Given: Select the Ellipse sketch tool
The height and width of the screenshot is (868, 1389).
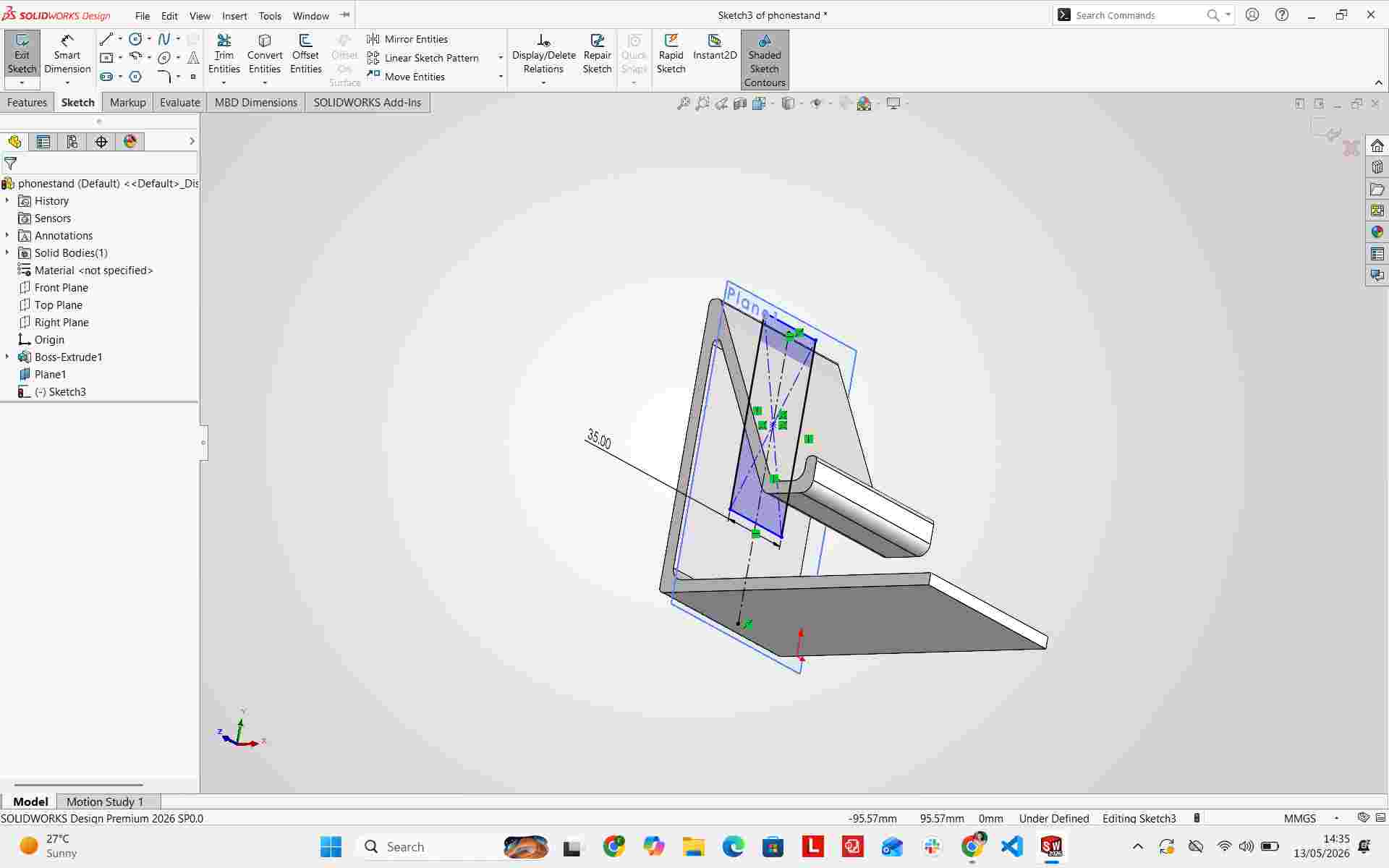Looking at the screenshot, I should point(164,58).
